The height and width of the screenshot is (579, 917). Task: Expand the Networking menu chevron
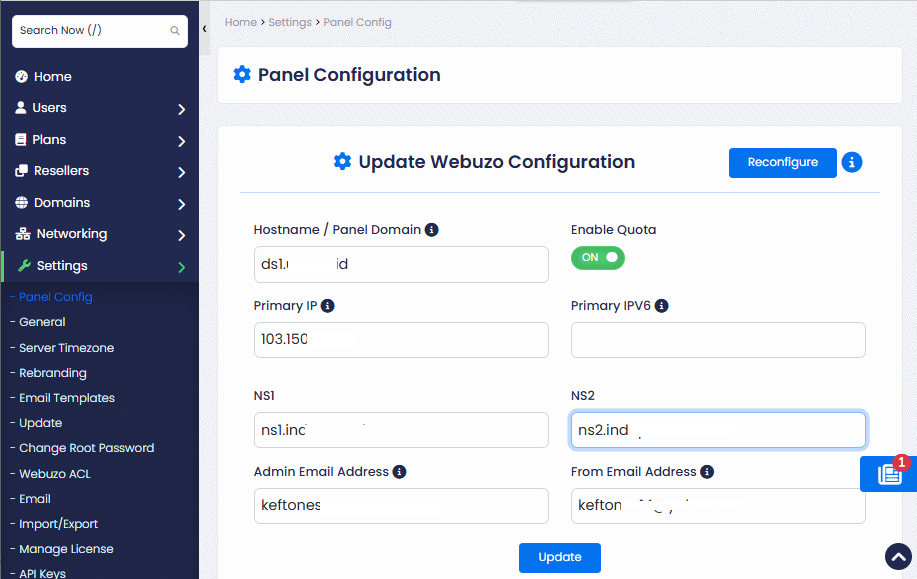(181, 236)
